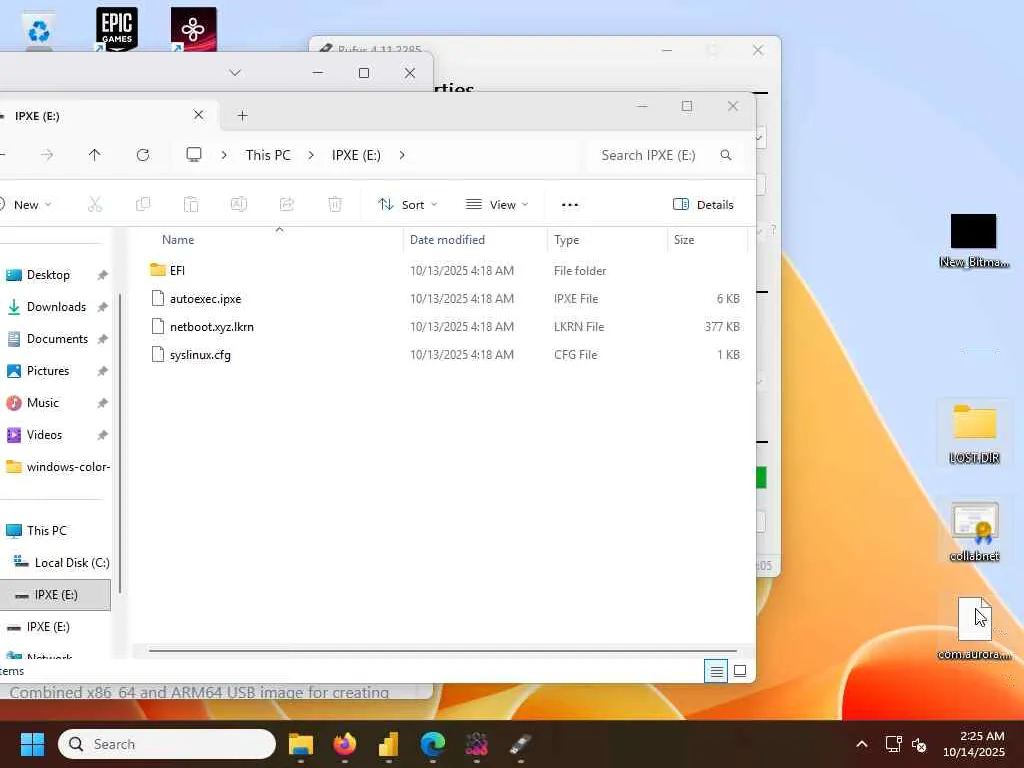Add a new Explorer tab

coord(242,116)
